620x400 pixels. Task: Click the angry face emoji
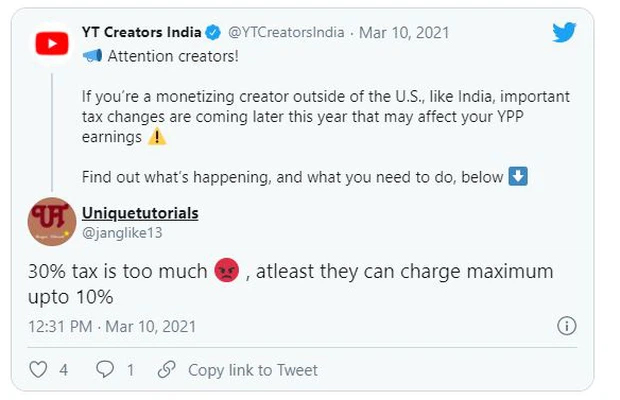(226, 270)
